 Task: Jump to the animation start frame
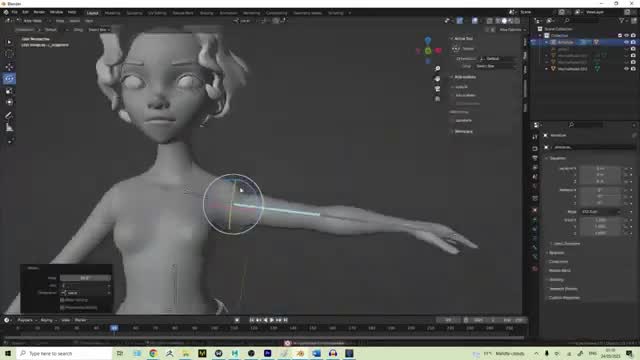pos(252,320)
